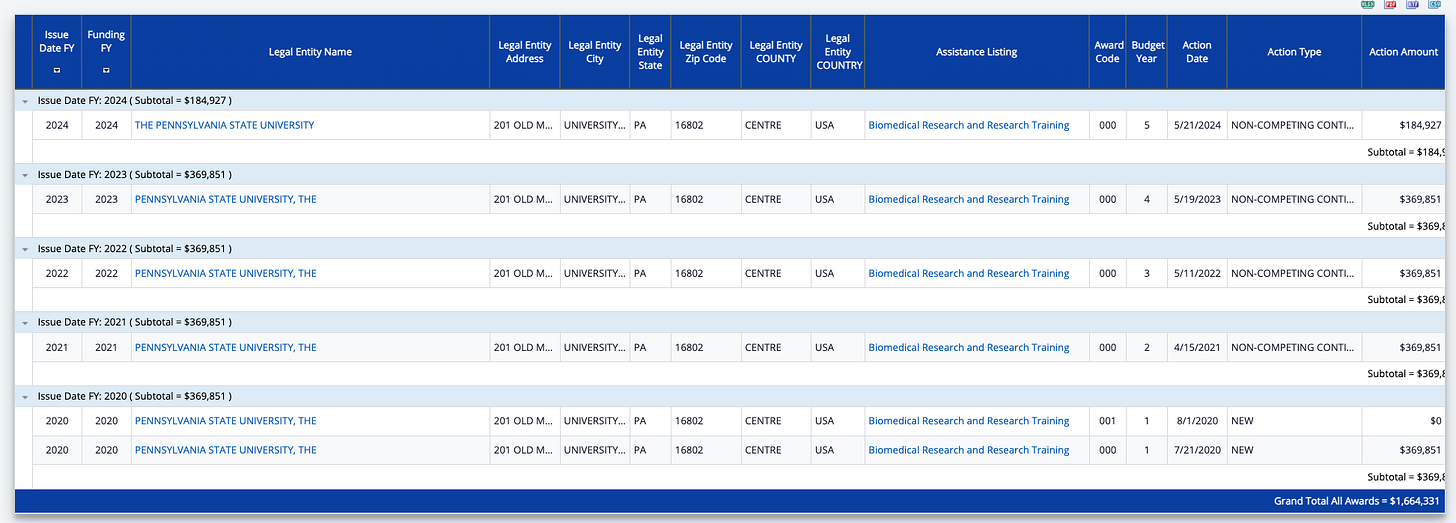Open Biomedical Research link in the 2024 row
The height and width of the screenshot is (523, 1456).
click(x=969, y=125)
